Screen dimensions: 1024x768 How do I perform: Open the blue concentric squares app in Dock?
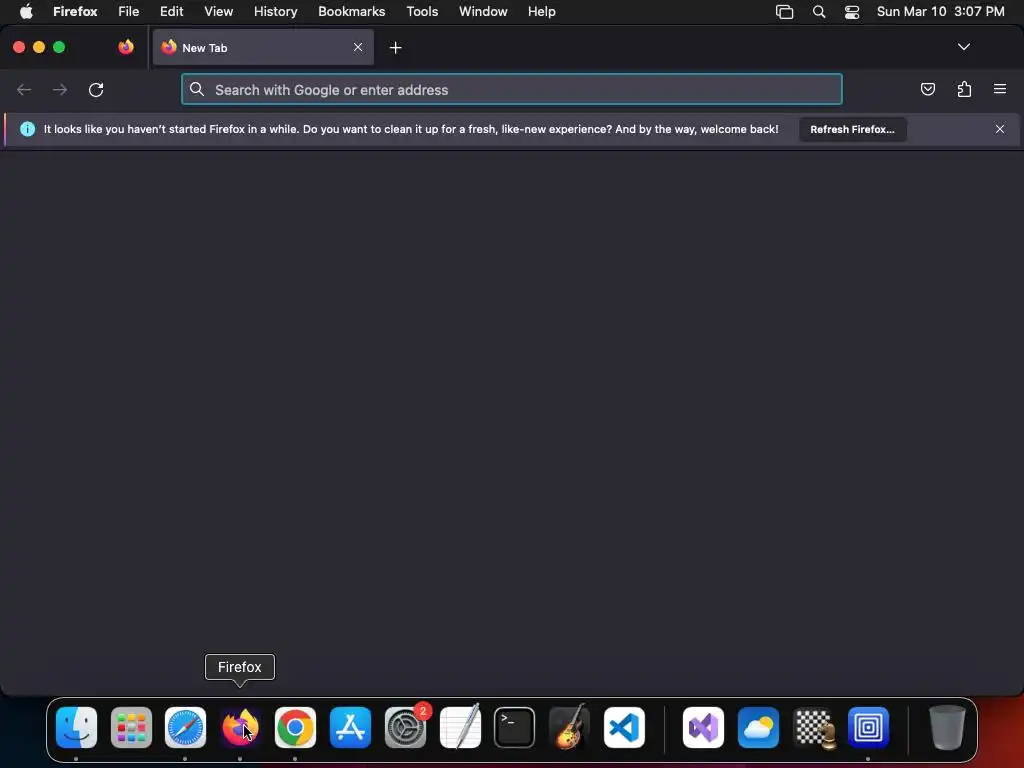[x=868, y=727]
